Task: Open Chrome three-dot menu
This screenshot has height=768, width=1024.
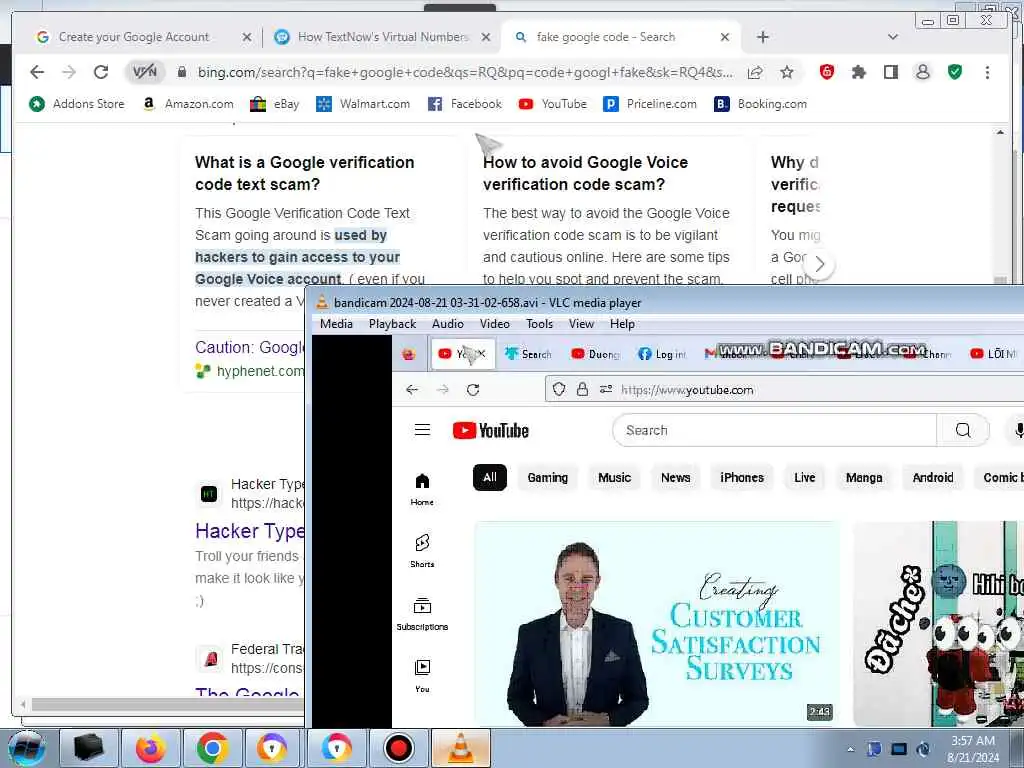Action: pos(987,72)
